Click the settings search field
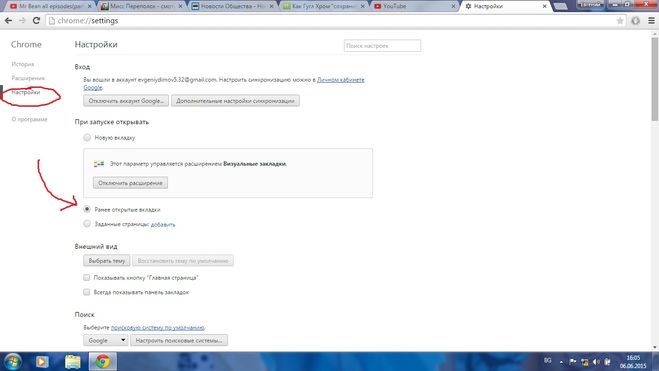The height and width of the screenshot is (371, 659). (x=382, y=46)
